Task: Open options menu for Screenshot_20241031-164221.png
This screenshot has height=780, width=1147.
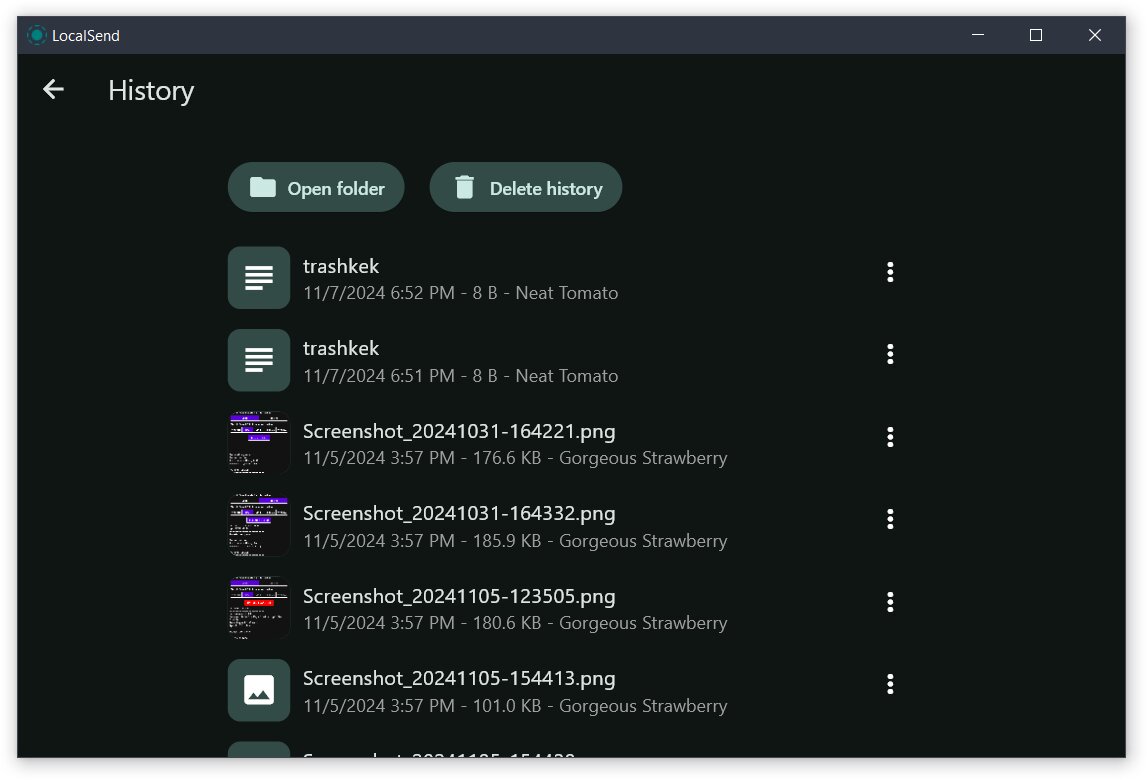Action: click(x=890, y=438)
